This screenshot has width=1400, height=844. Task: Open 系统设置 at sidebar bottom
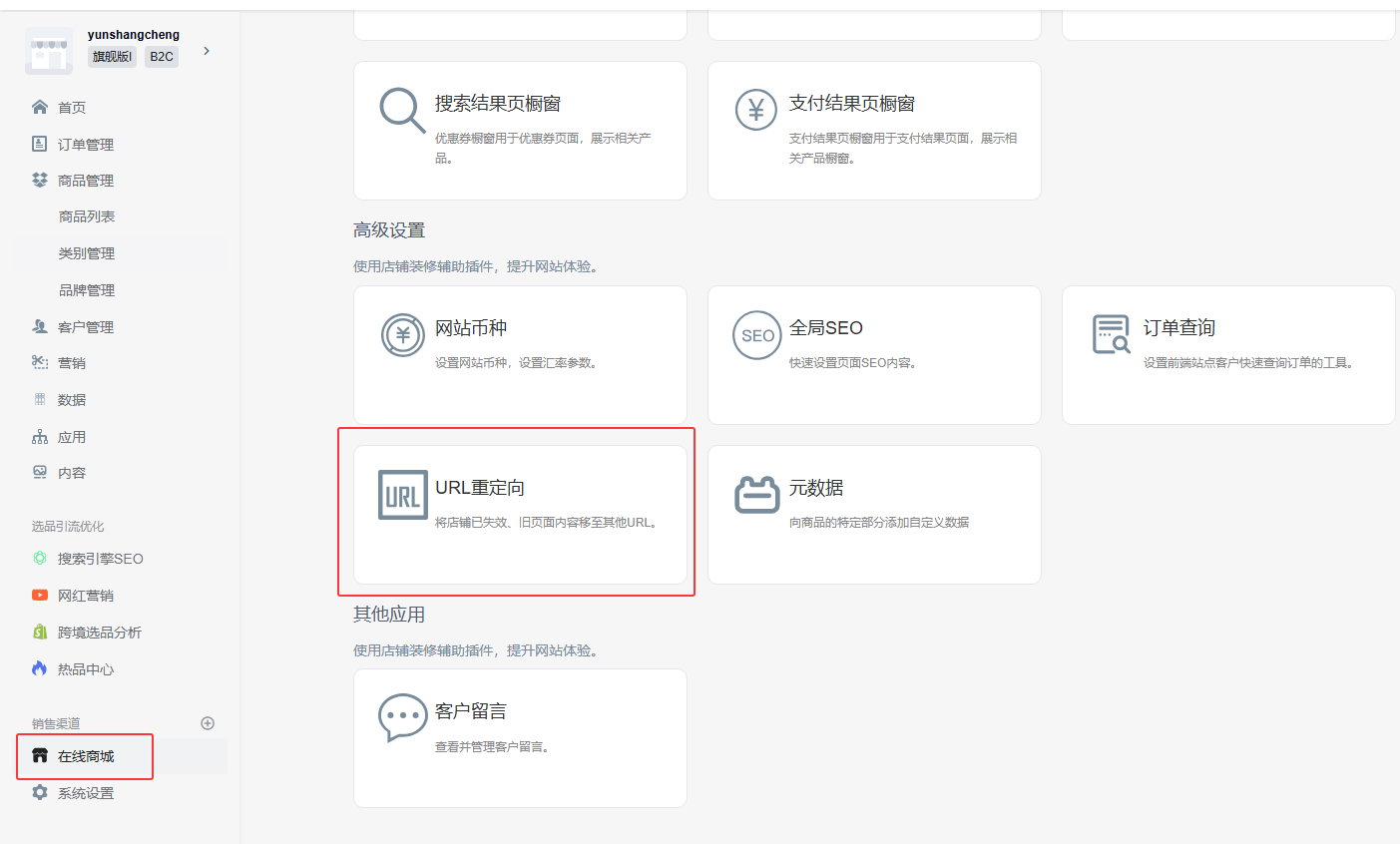tap(85, 793)
